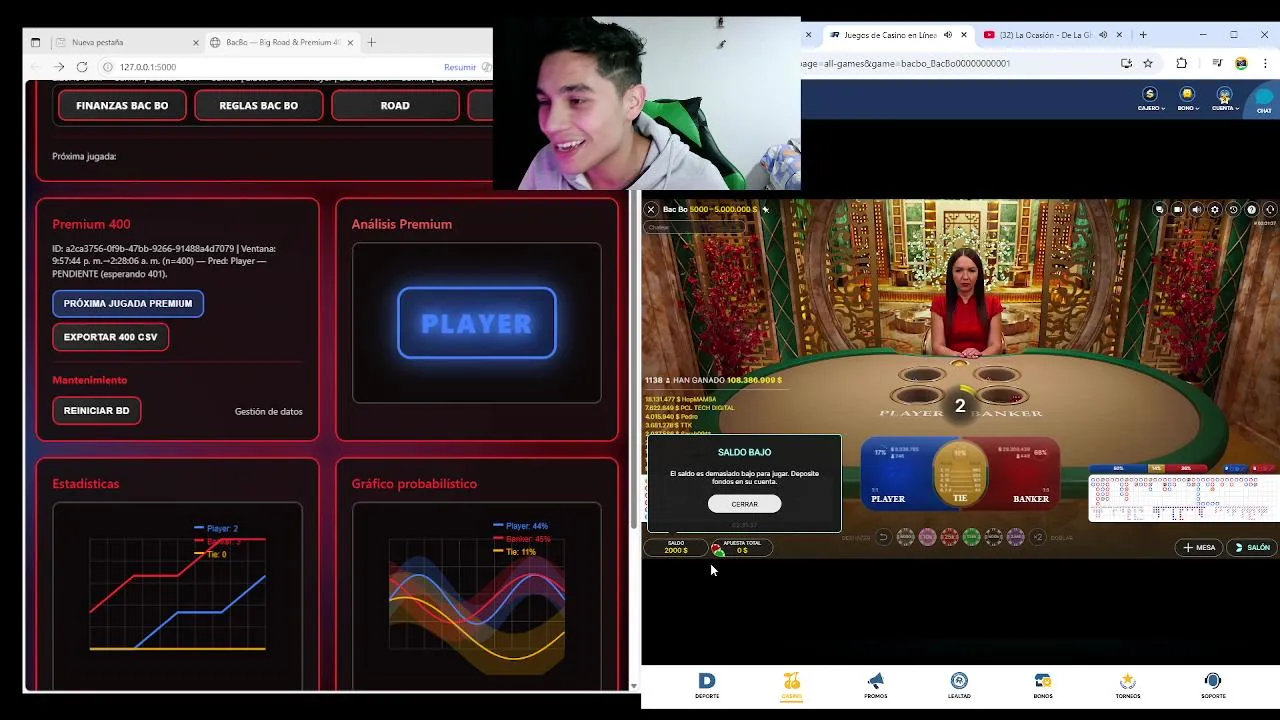Close the La Ocasión YouTube tab
This screenshot has height=720, width=1280.
pos(1120,35)
